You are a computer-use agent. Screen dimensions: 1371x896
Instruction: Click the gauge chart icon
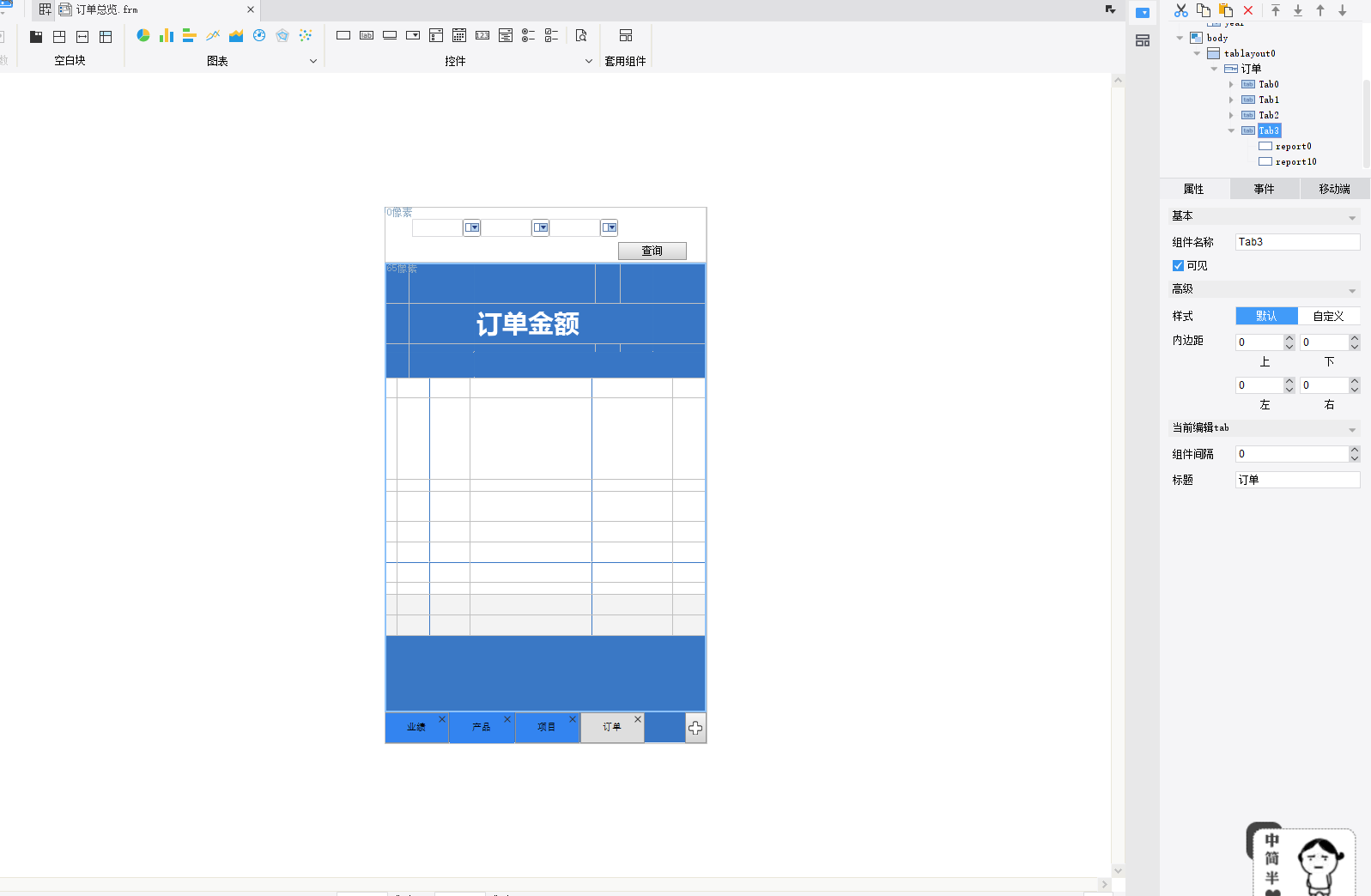259,35
